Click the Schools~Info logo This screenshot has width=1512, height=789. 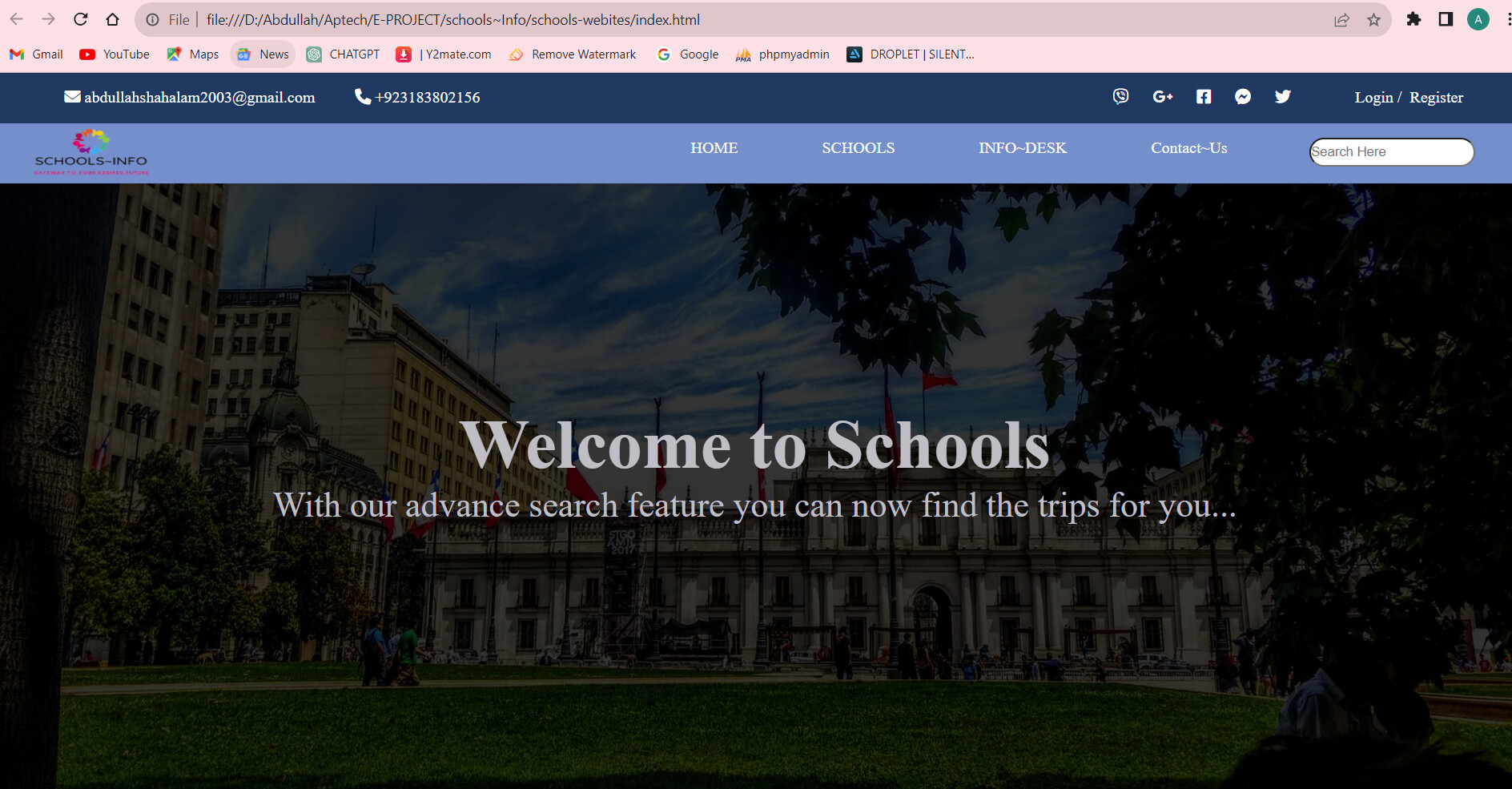click(90, 152)
